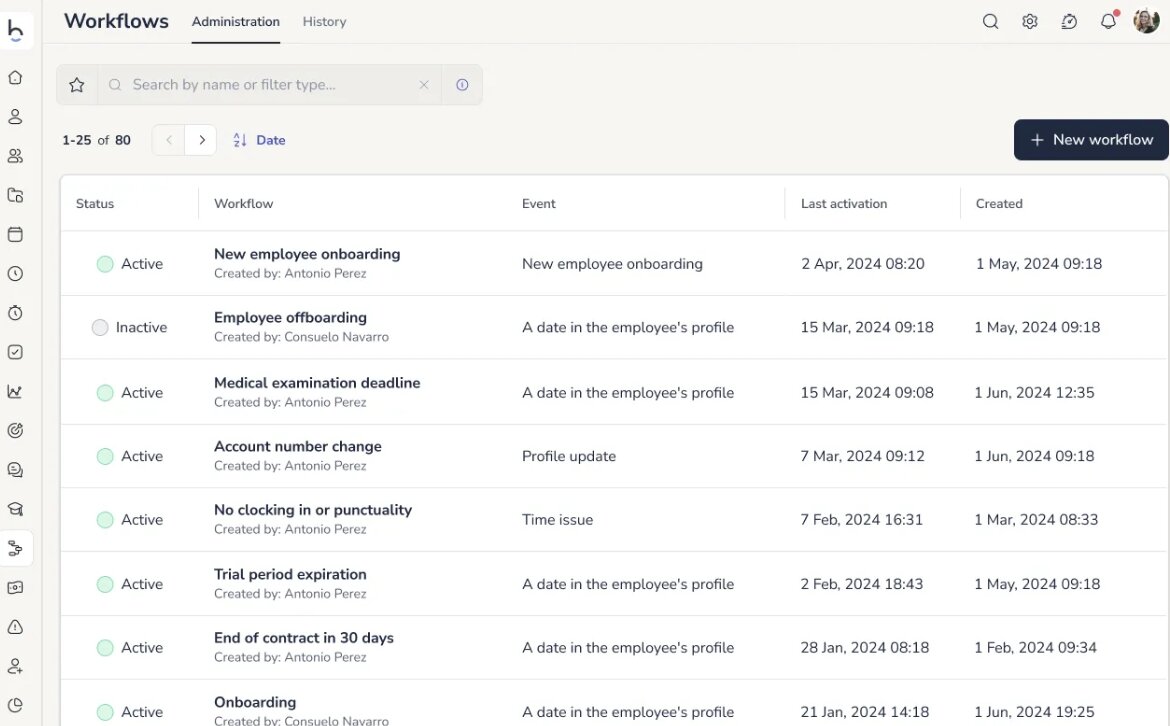Open the analytics chart icon in sidebar
Image resolution: width=1170 pixels, height=726 pixels.
(x=15, y=392)
